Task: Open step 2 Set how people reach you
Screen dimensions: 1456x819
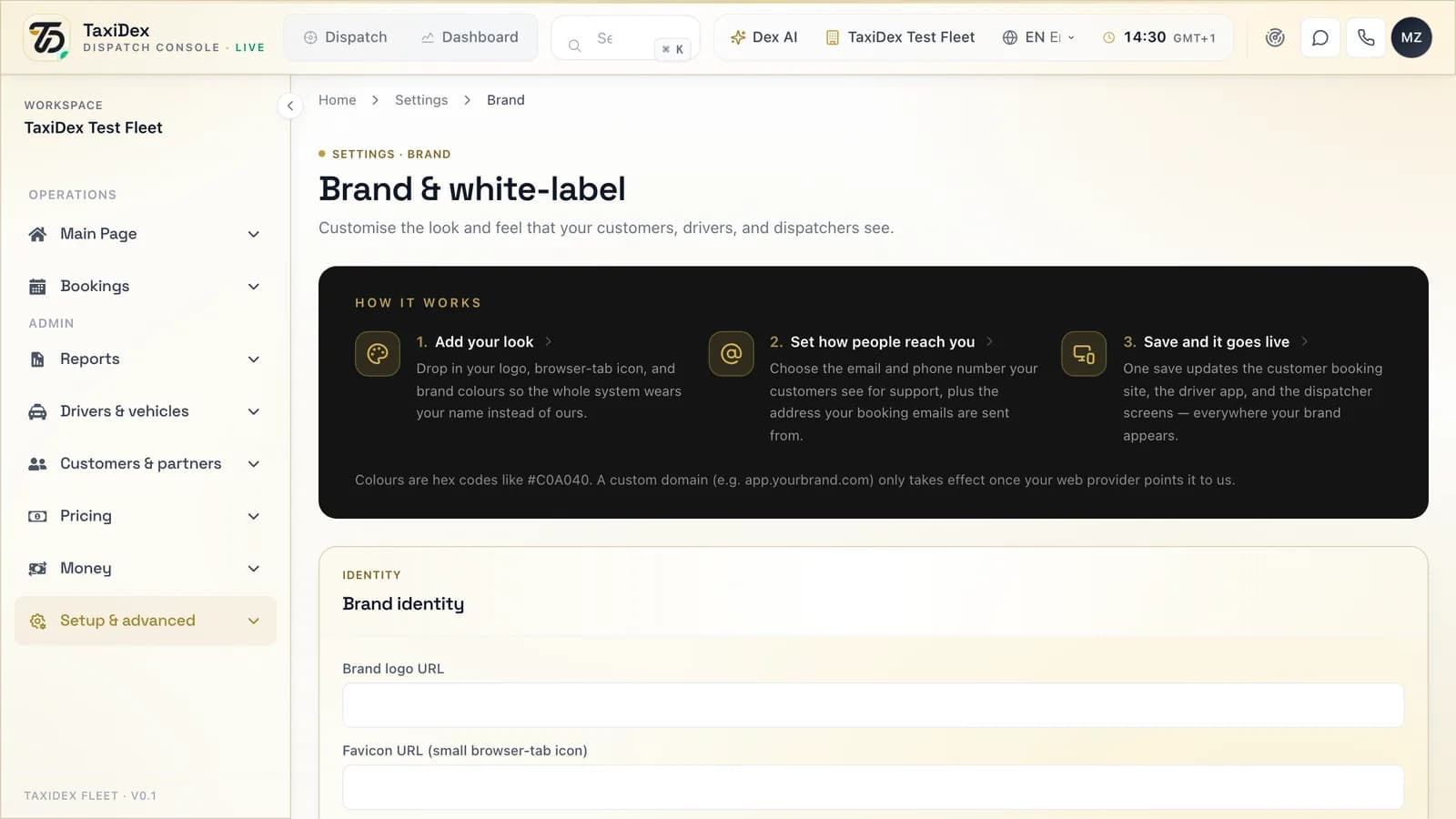Action: point(882,342)
